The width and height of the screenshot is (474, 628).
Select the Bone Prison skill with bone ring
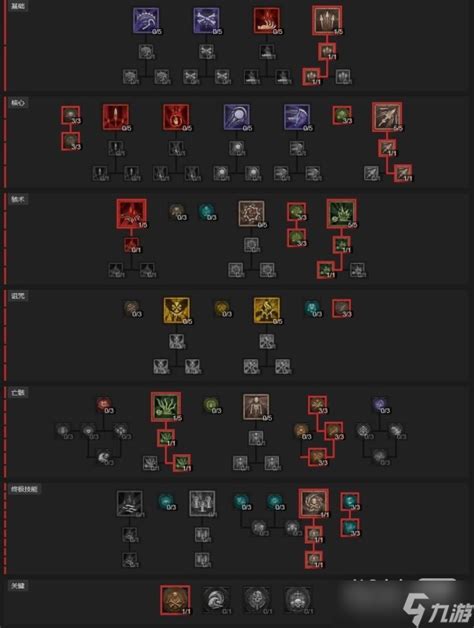tap(251, 213)
